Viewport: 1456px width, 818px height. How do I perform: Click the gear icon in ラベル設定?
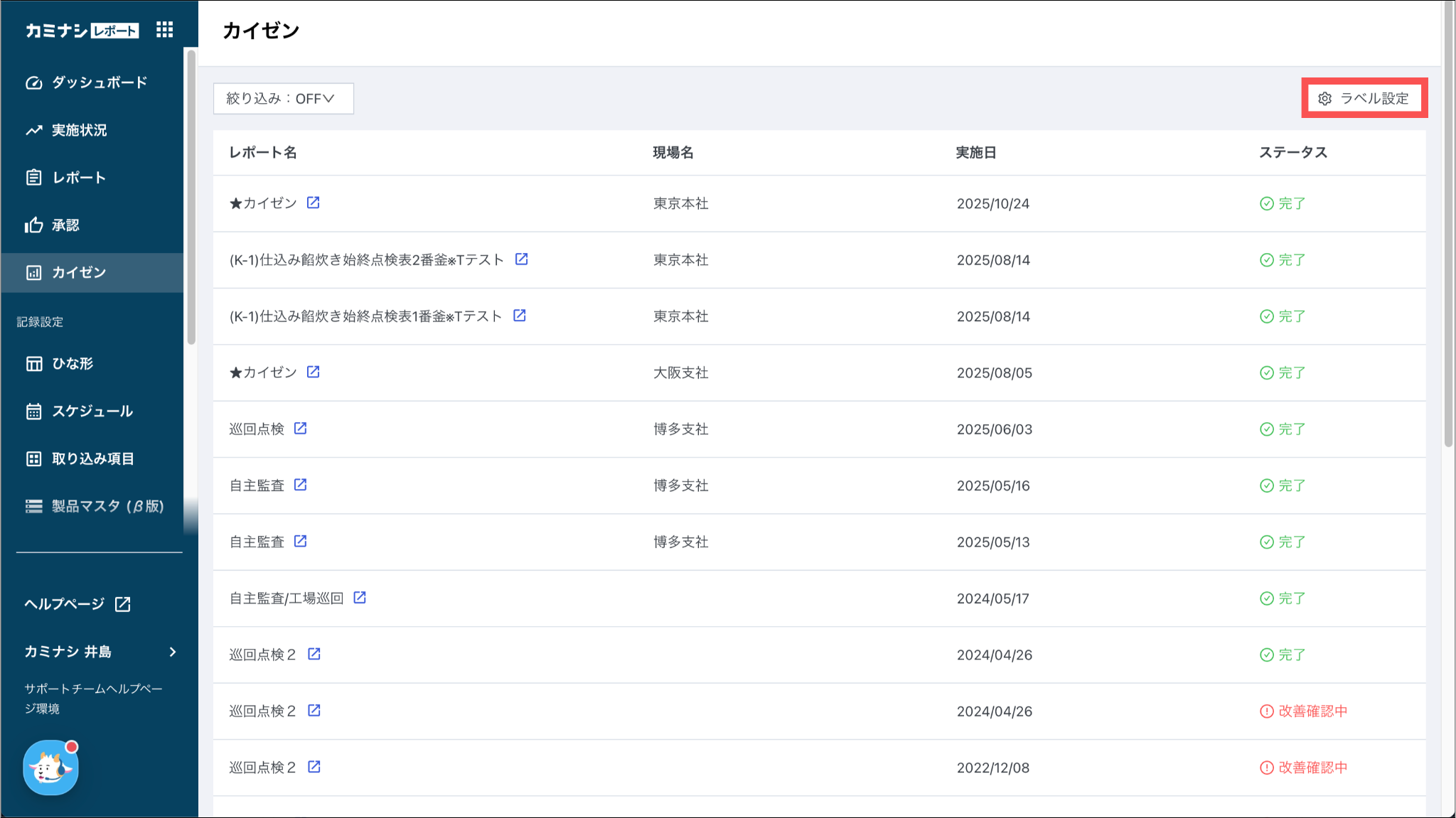click(x=1324, y=99)
